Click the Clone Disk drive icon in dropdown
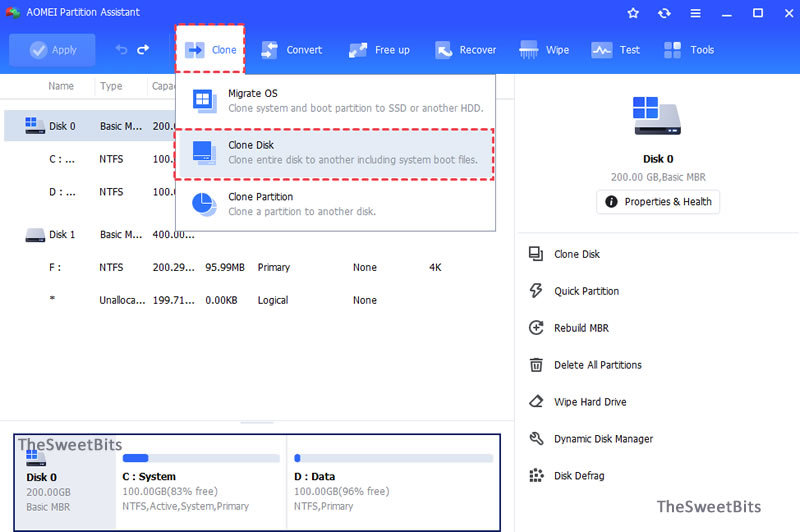 (x=204, y=153)
